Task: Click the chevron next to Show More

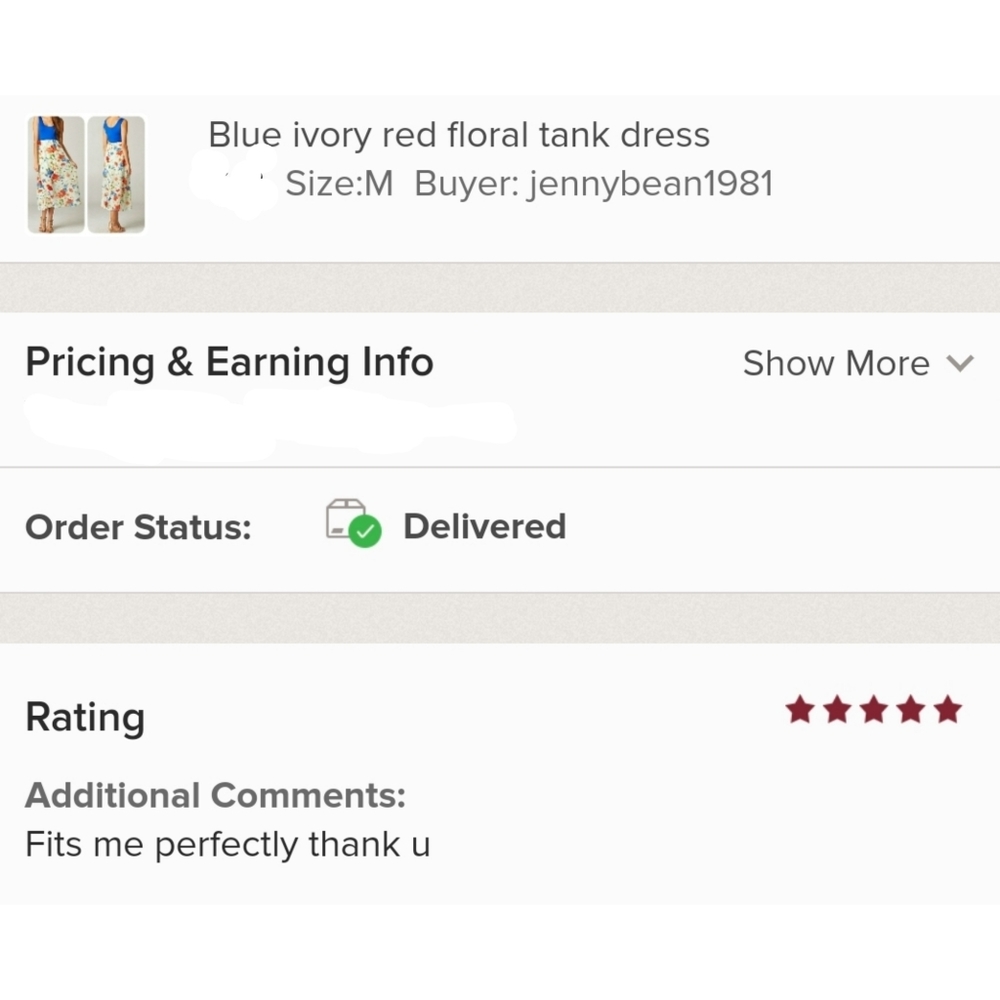Action: pyautogui.click(x=961, y=364)
